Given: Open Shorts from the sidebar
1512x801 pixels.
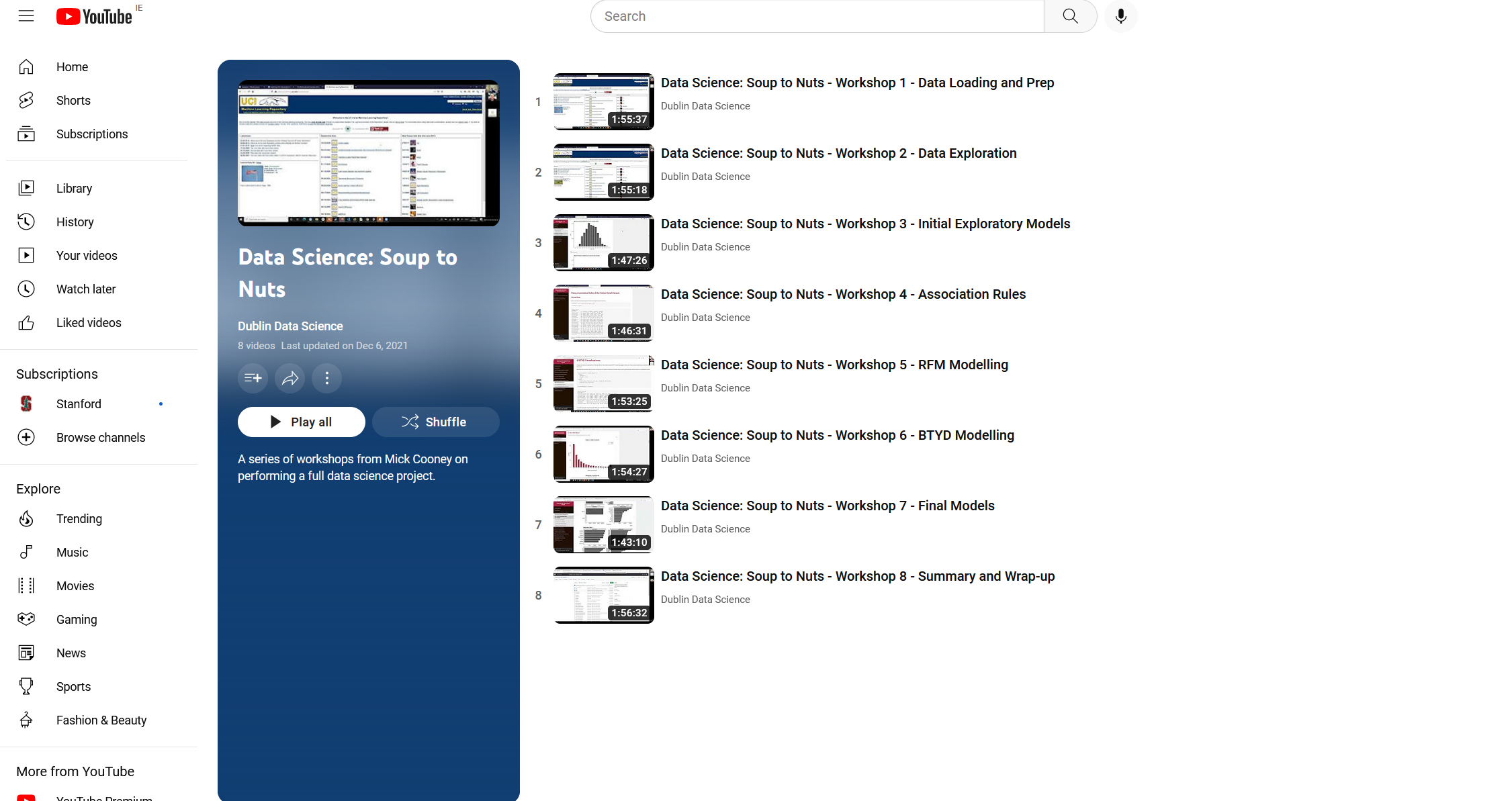Looking at the screenshot, I should tap(73, 101).
